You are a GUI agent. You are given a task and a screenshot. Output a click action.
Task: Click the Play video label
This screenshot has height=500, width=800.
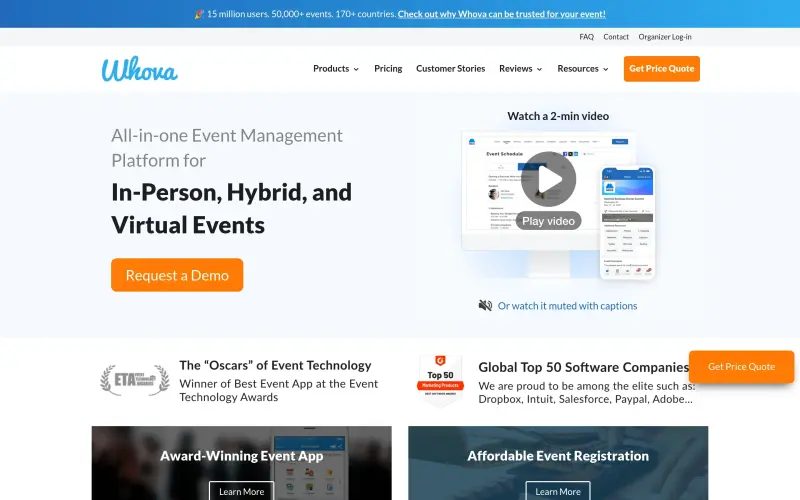coord(548,221)
